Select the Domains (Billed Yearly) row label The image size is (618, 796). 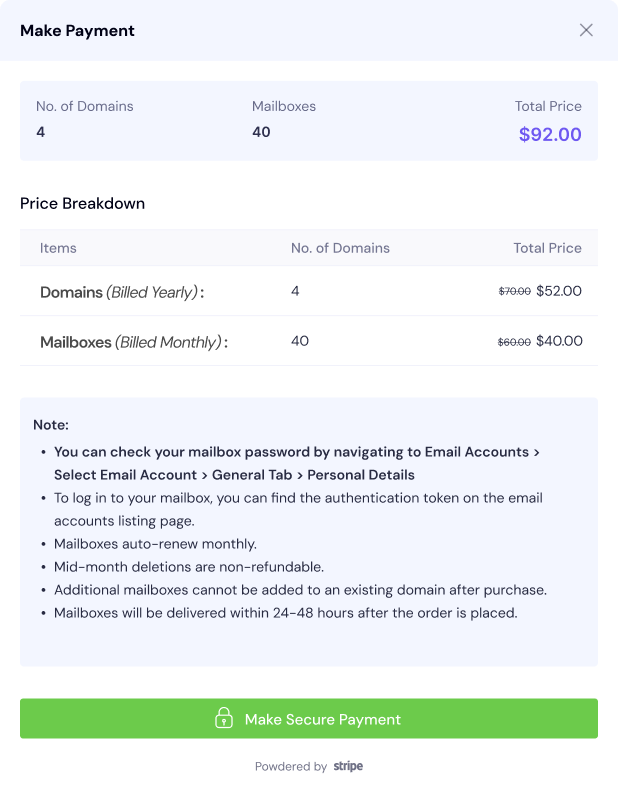click(121, 293)
